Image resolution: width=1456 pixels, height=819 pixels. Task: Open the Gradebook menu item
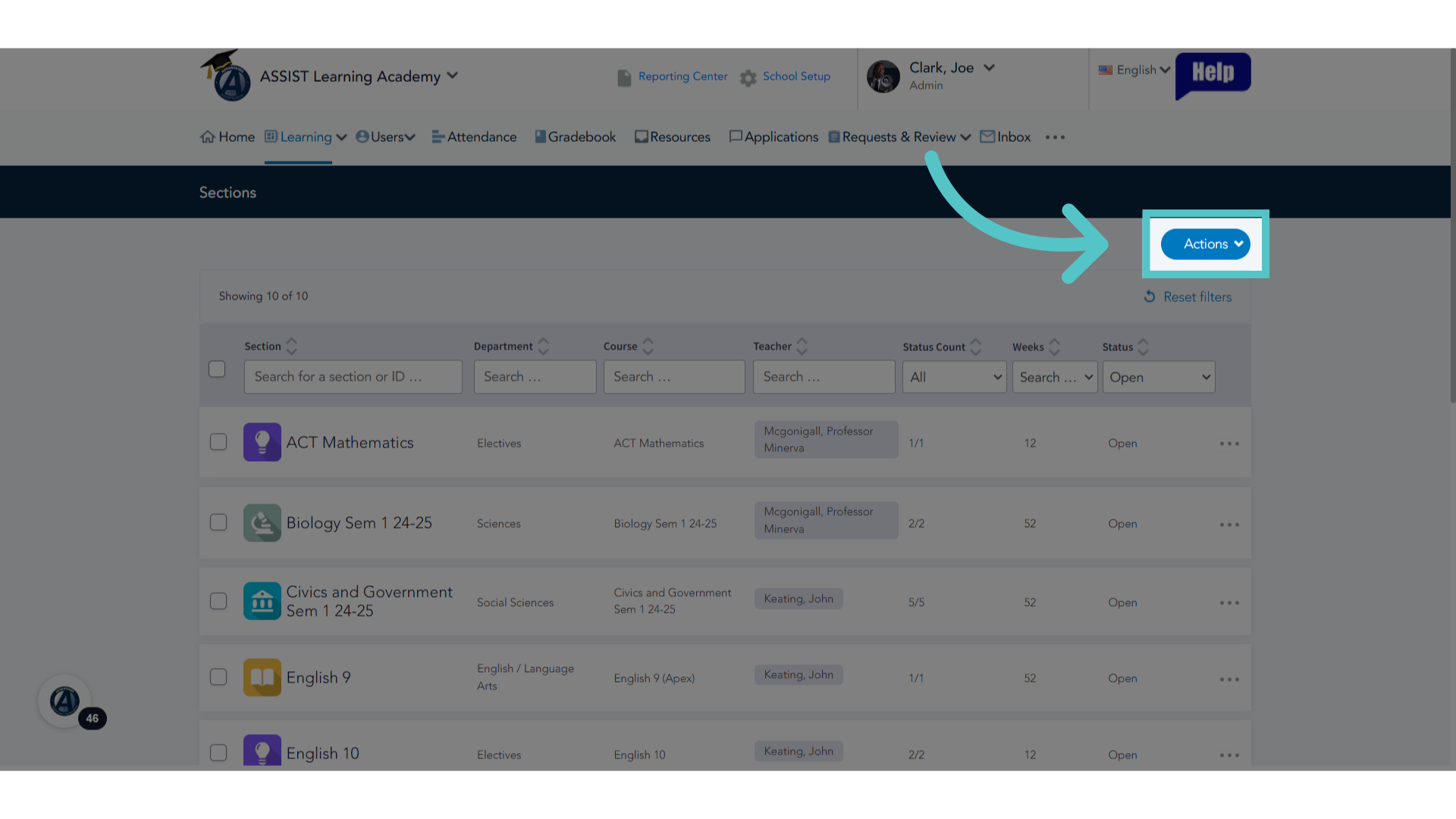(x=576, y=137)
